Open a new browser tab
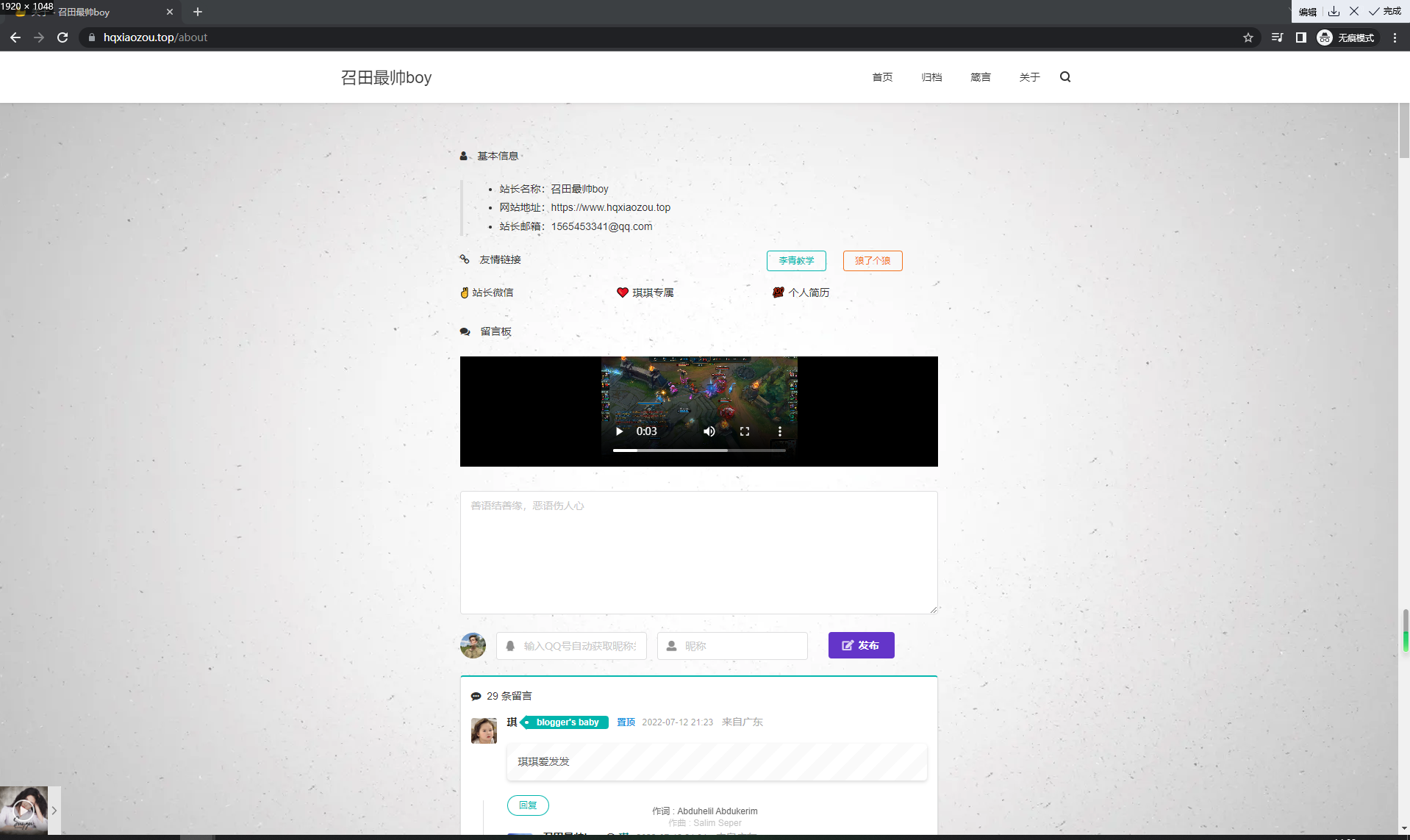This screenshot has height=840, width=1410. point(197,12)
